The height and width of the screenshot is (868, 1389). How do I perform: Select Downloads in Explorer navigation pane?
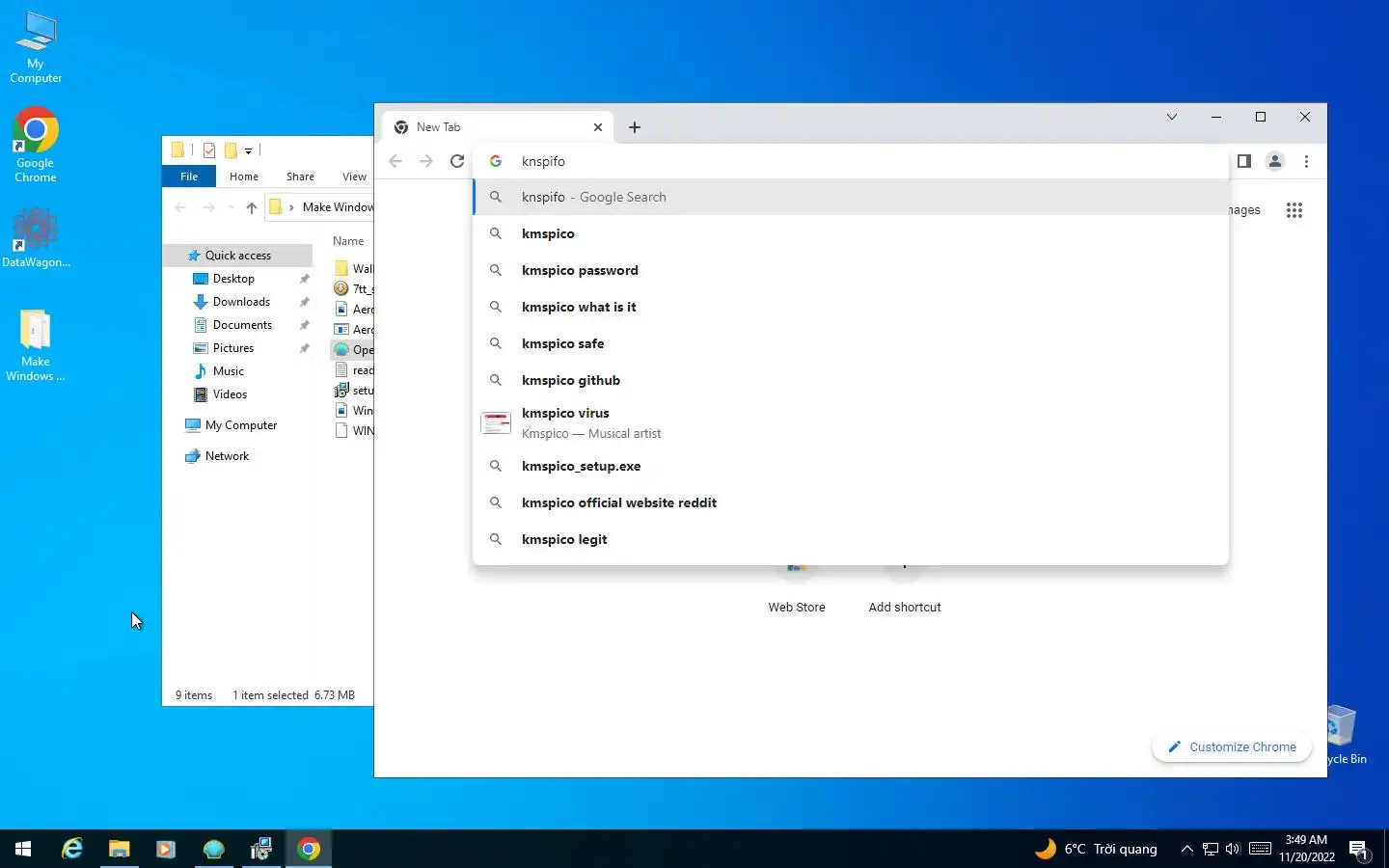pyautogui.click(x=241, y=302)
